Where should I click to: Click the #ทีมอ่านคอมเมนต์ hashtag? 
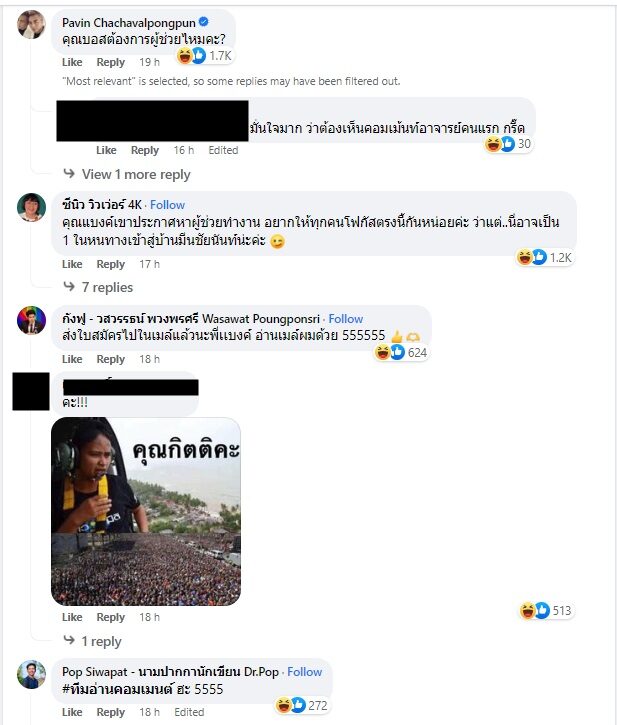point(117,689)
